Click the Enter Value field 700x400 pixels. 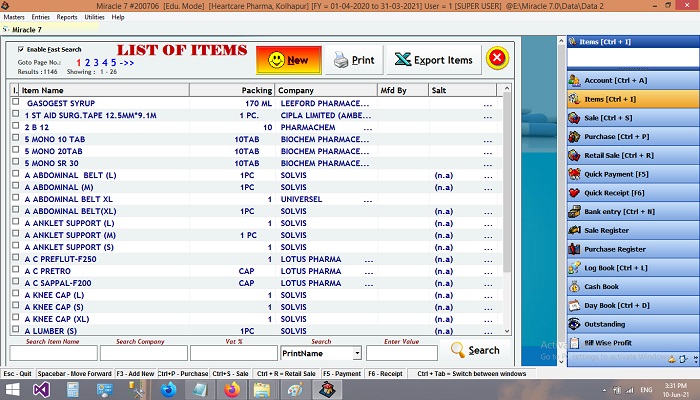pyautogui.click(x=402, y=353)
